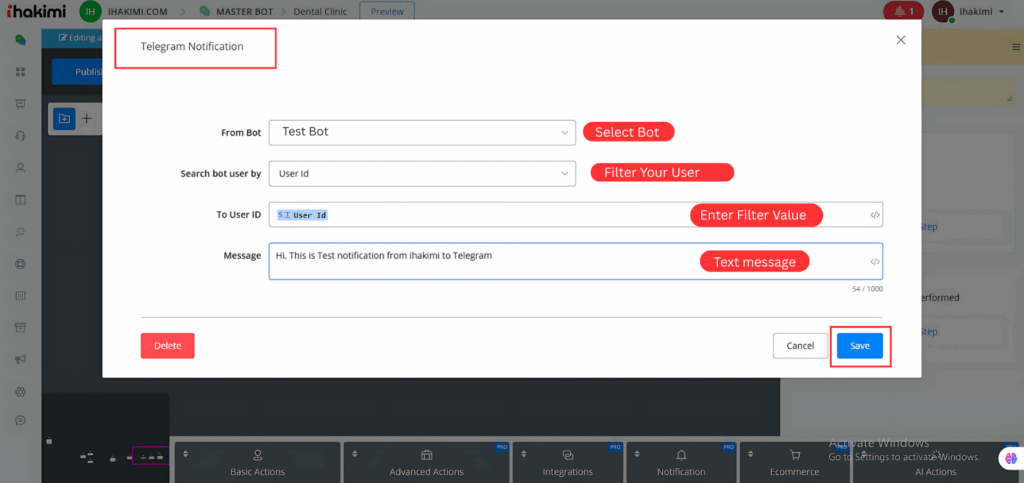The height and width of the screenshot is (483, 1024).
Task: Close the Telegram Notification dialog
Action: [900, 40]
